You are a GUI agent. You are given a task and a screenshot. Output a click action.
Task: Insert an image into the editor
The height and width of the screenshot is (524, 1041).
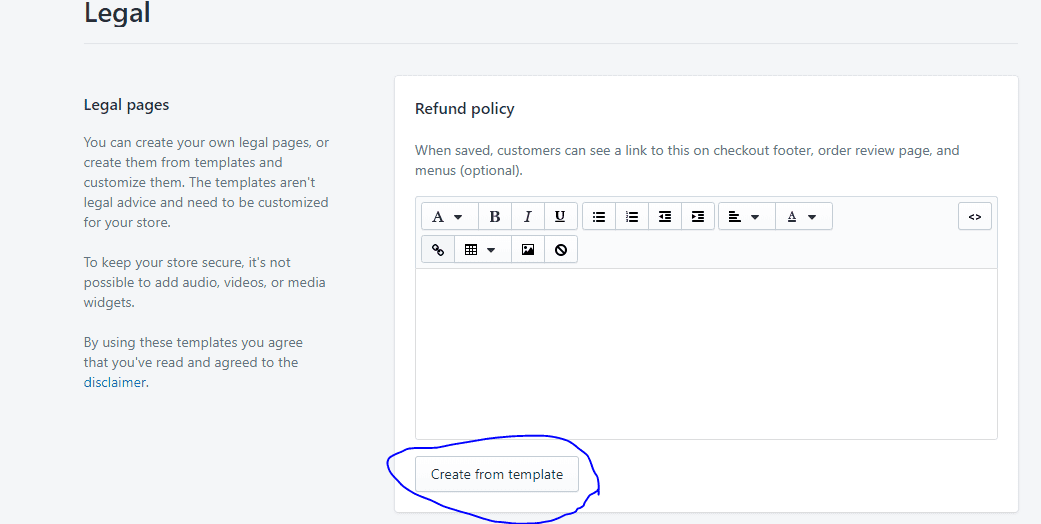[x=528, y=250]
